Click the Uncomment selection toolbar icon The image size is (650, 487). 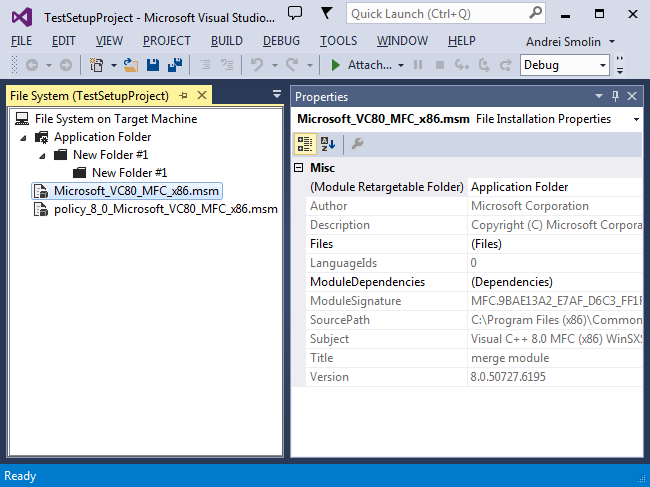(227, 65)
